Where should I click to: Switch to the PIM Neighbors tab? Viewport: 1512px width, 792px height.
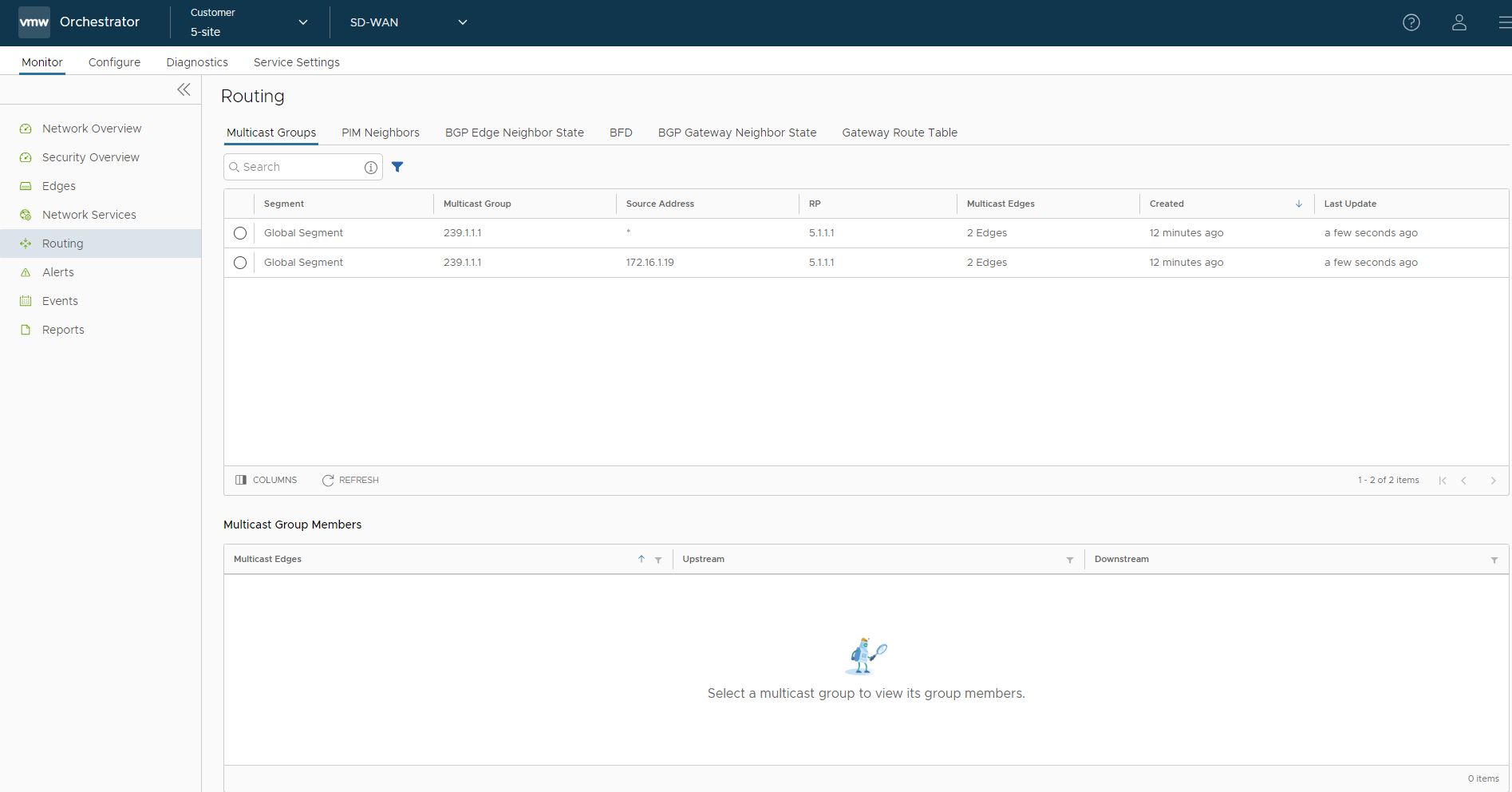tap(380, 133)
